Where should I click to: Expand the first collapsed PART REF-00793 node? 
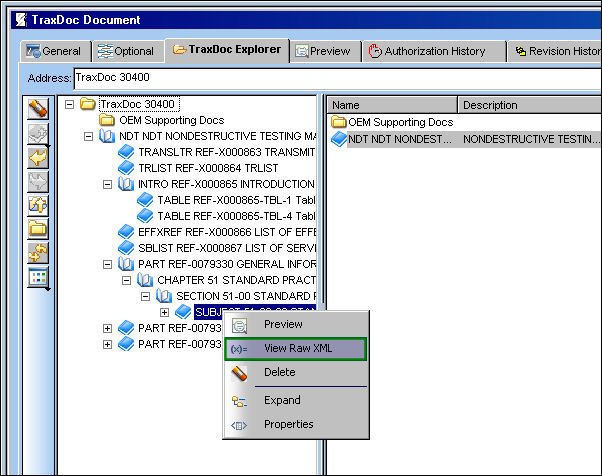click(x=108, y=328)
